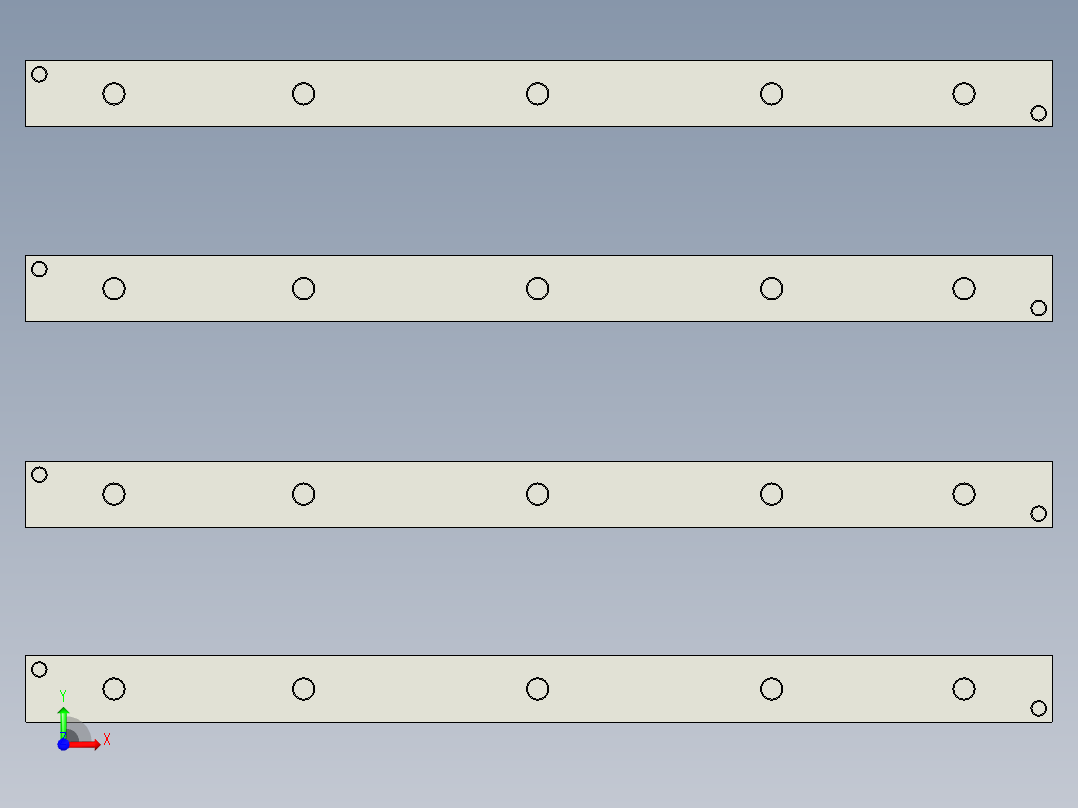This screenshot has height=808, width=1078.
Task: Select small bottom-right hole of second plate
Action: coord(1038,308)
